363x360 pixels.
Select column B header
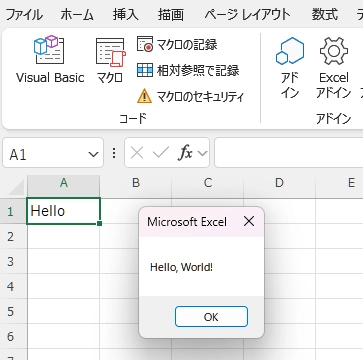pyautogui.click(x=136, y=183)
